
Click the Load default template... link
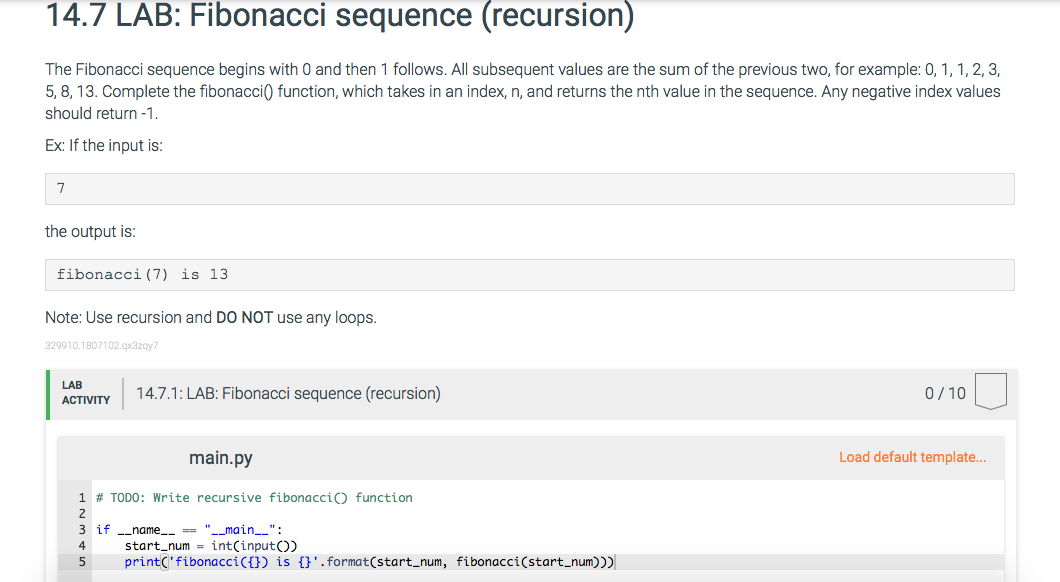(911, 457)
